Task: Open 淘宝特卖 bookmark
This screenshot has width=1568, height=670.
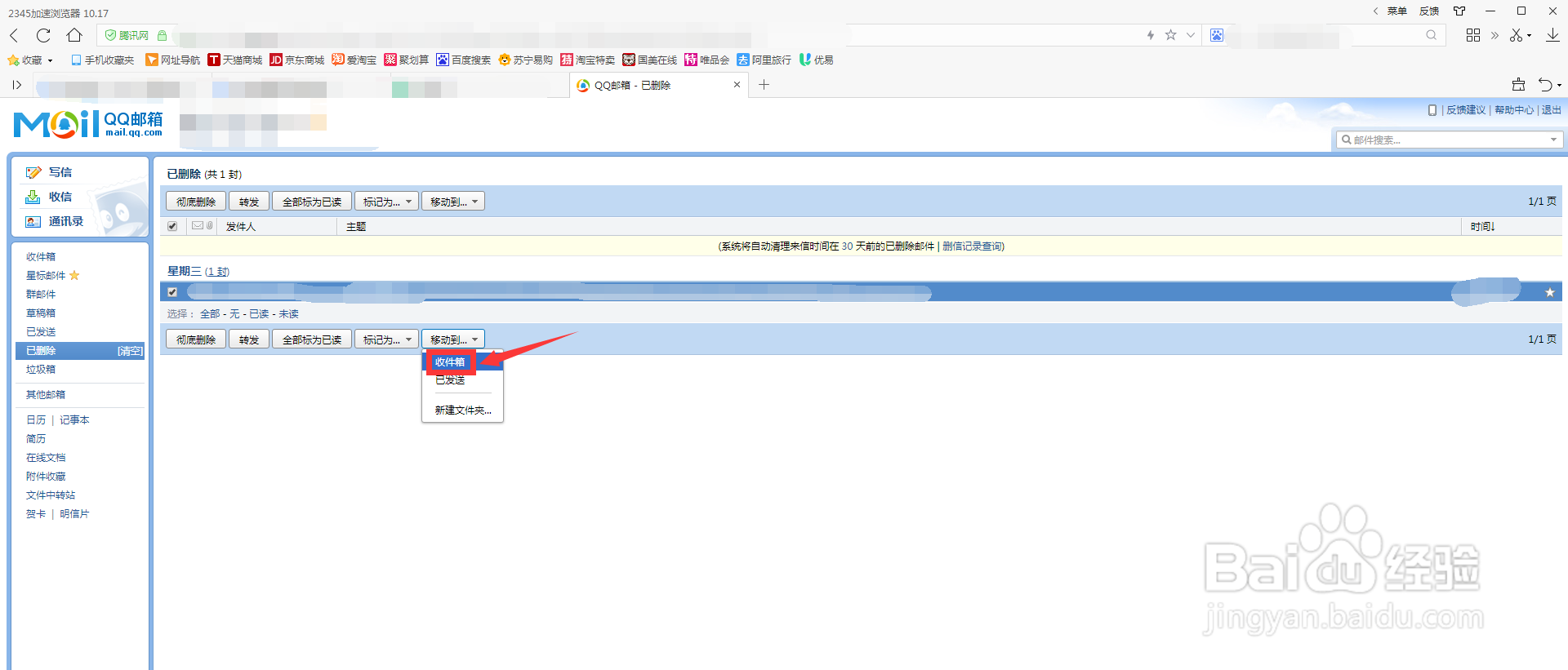Action: pos(588,60)
